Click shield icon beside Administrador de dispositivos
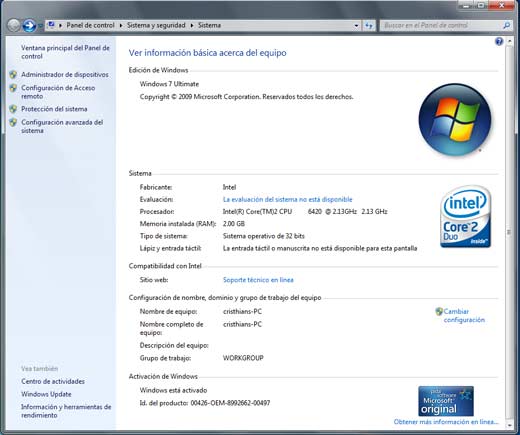520x435 pixels. [x=13, y=75]
